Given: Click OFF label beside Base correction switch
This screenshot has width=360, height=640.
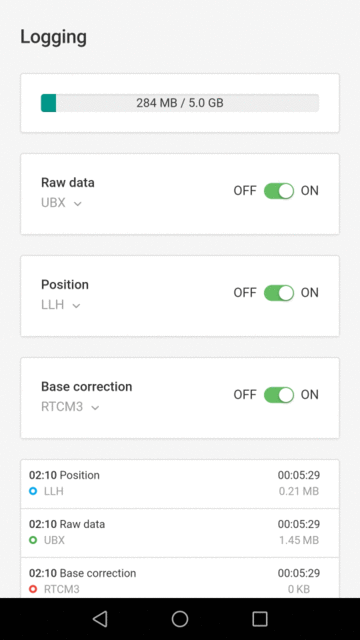Looking at the screenshot, I should pyautogui.click(x=245, y=395).
